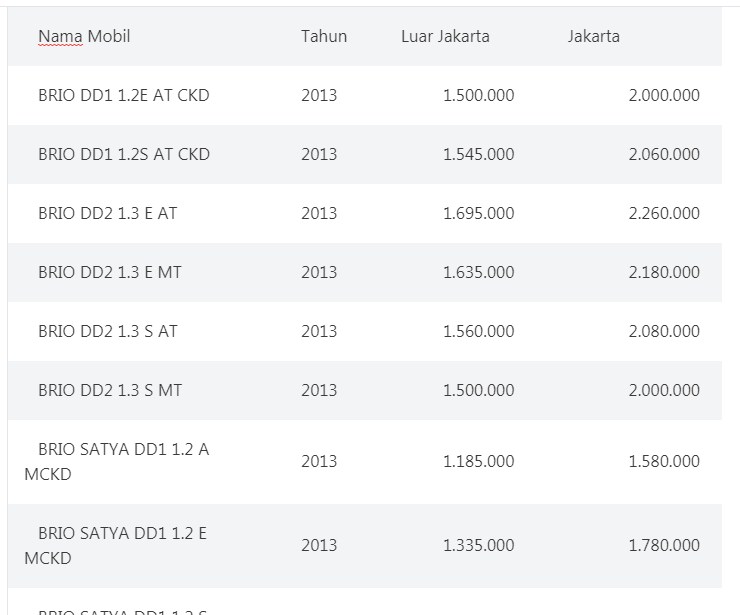The height and width of the screenshot is (615, 740).
Task: Click year 2013 in BRIO DD2 1.3 E AT row
Action: 319,213
